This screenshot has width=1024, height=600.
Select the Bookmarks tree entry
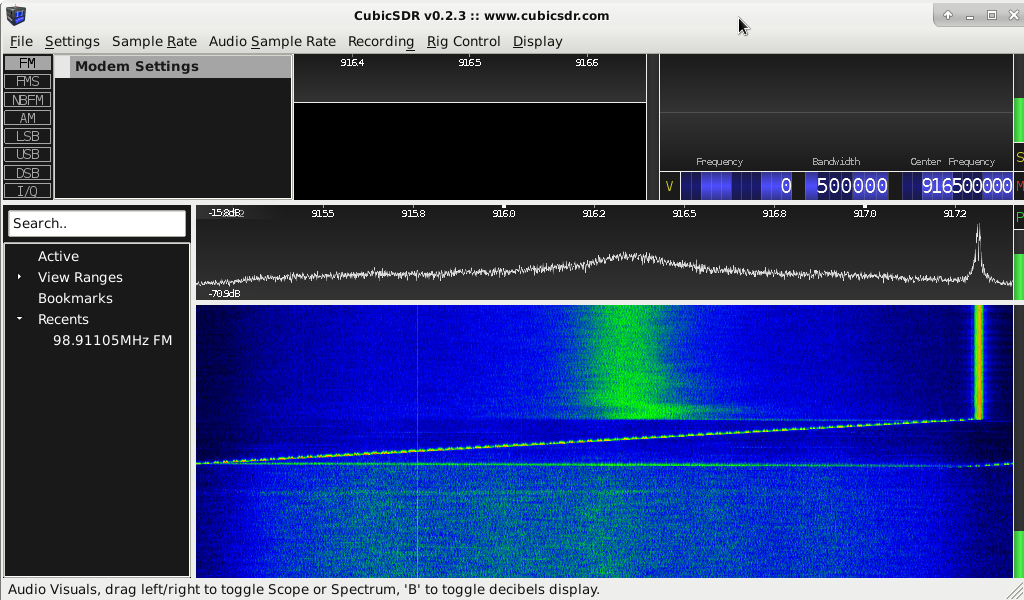tap(75, 298)
